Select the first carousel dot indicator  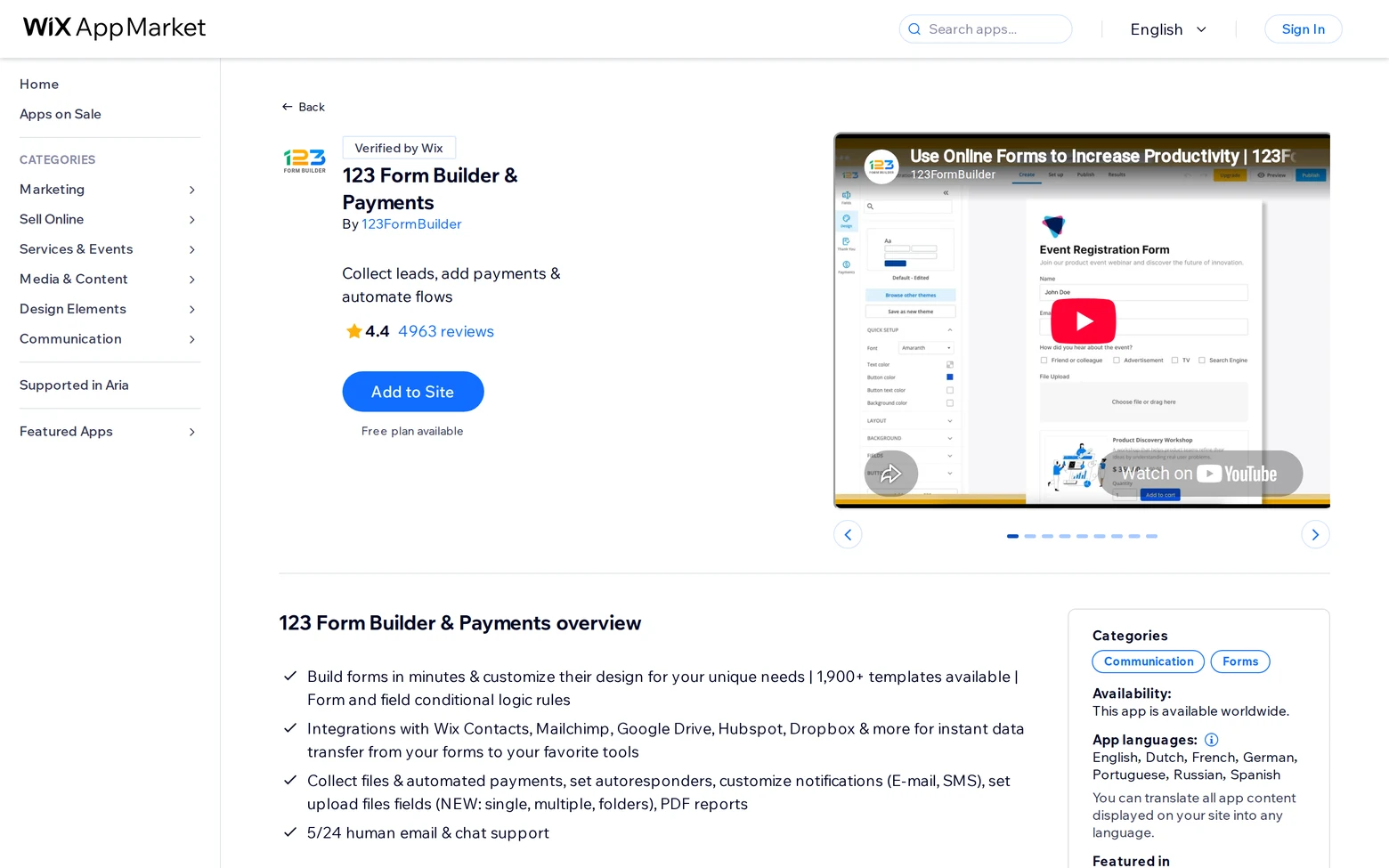(x=1012, y=536)
